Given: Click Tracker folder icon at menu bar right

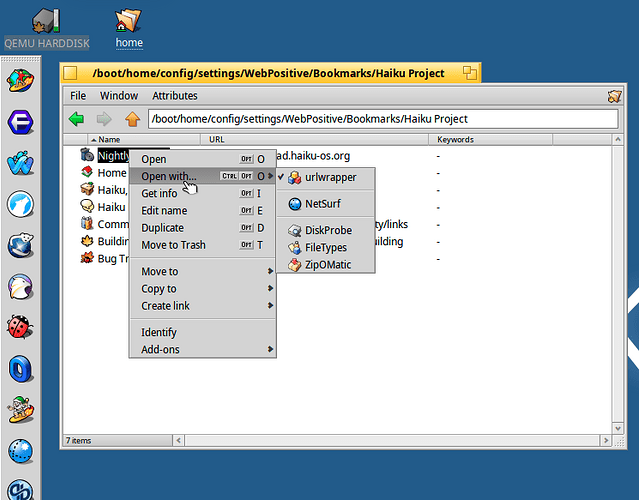Looking at the screenshot, I should tap(614, 96).
